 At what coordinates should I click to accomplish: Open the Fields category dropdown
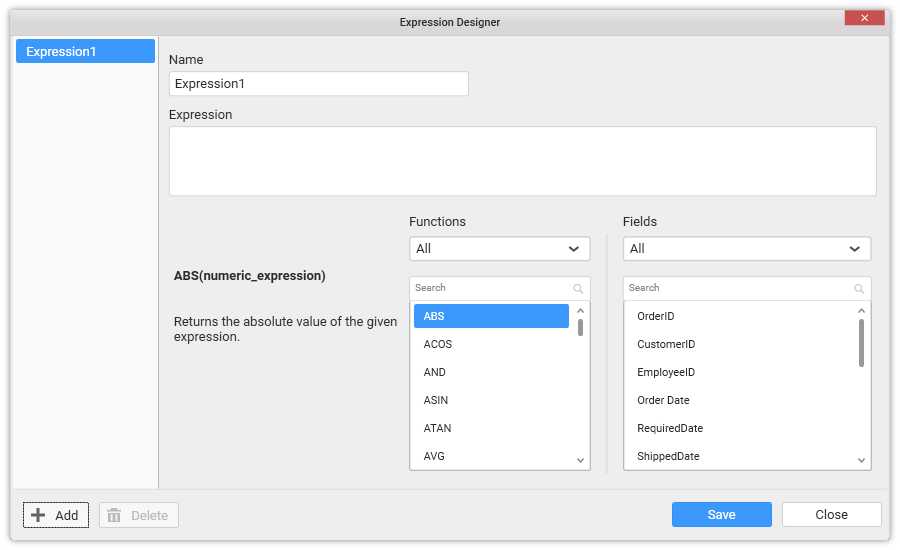746,248
